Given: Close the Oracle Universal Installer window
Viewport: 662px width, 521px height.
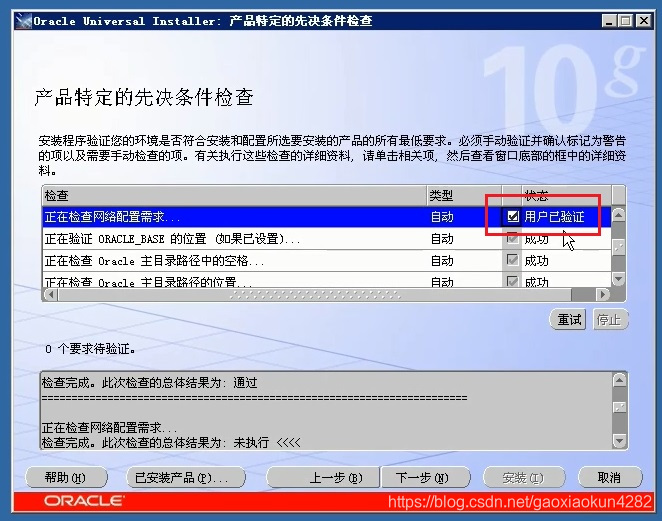Looking at the screenshot, I should click(643, 21).
